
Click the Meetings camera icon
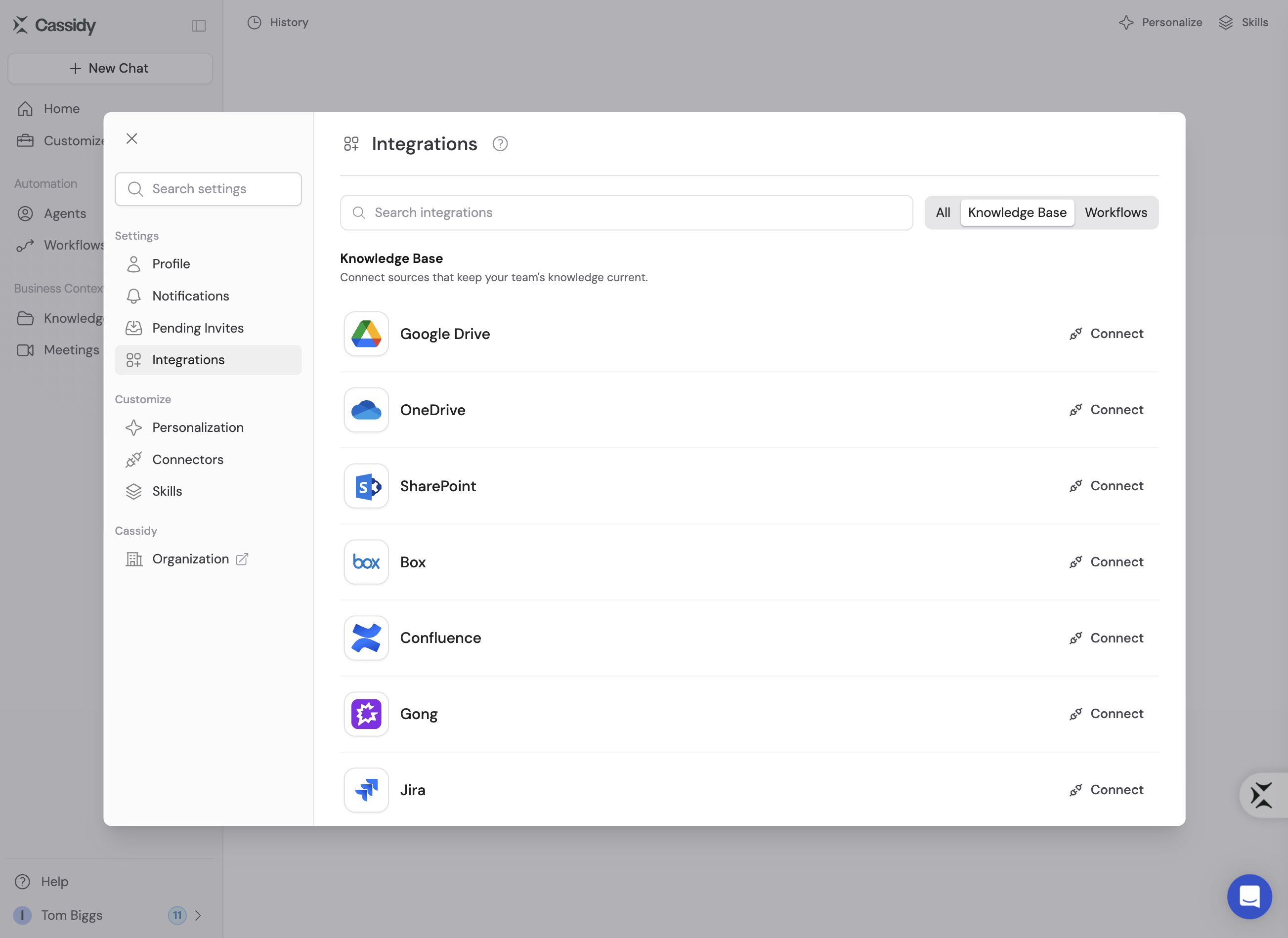click(25, 350)
